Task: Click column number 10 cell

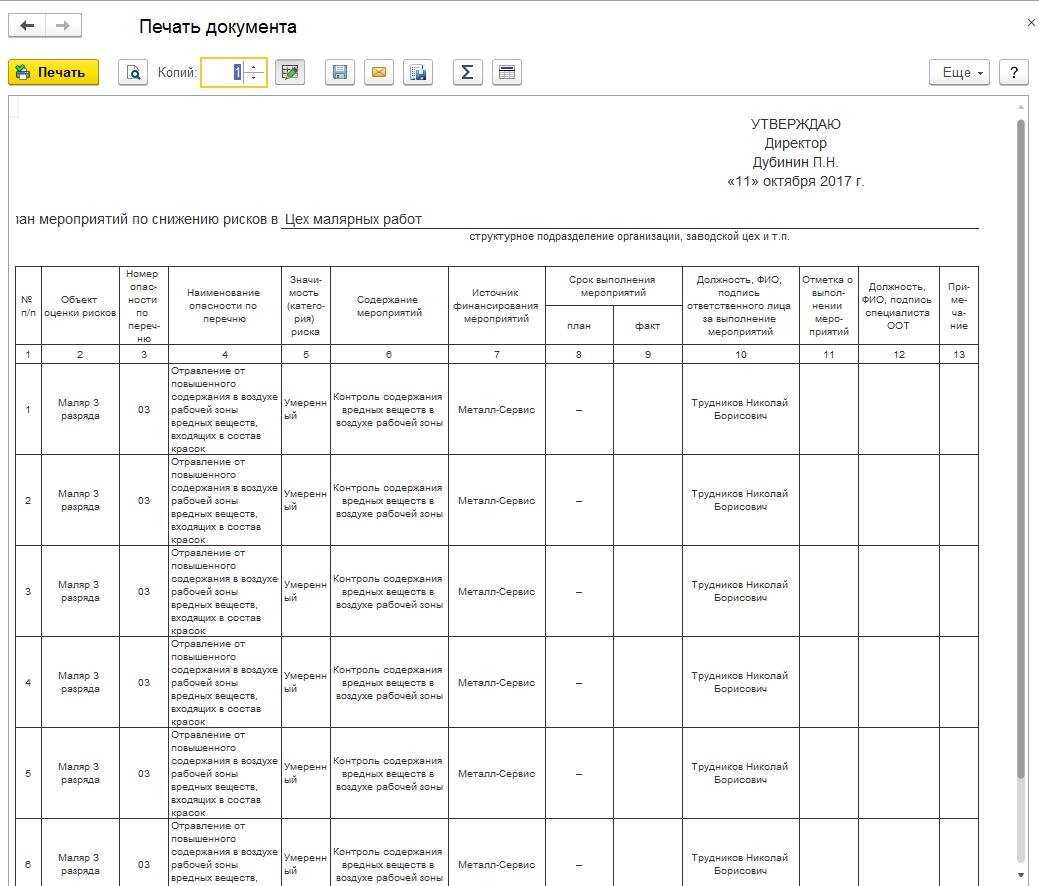Action: point(740,355)
